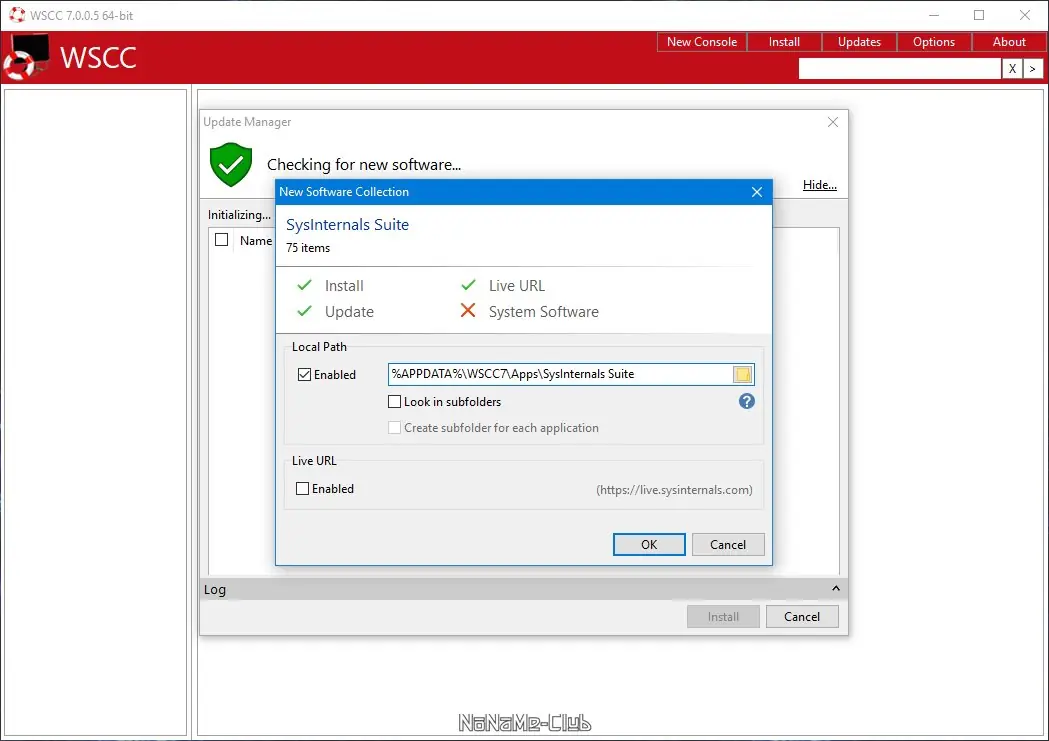Open the Install menu in header
Image resolution: width=1049 pixels, height=741 pixels.
point(784,41)
